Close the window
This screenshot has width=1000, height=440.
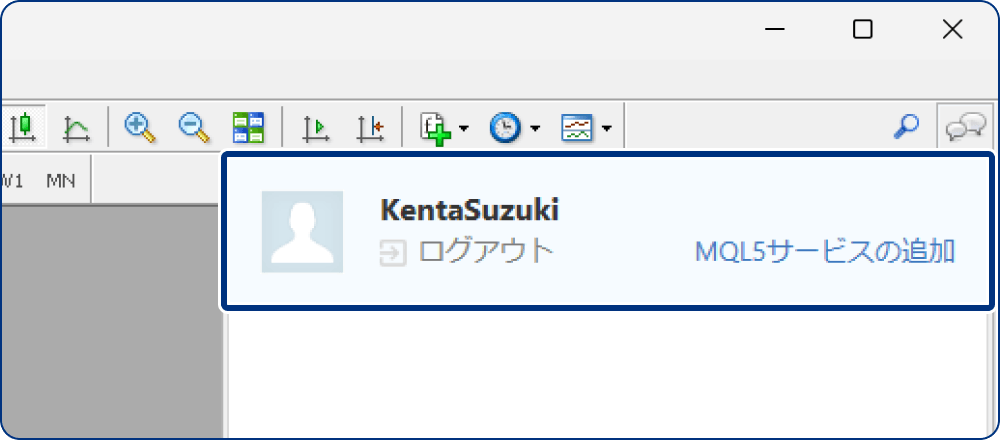952,29
